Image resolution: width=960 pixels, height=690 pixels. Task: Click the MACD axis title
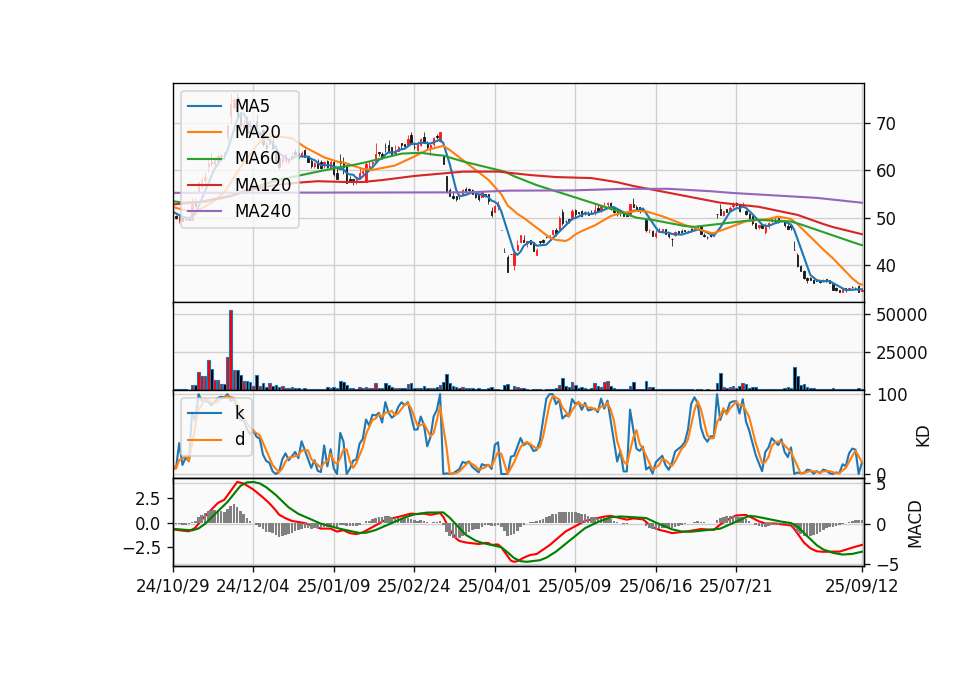914,524
